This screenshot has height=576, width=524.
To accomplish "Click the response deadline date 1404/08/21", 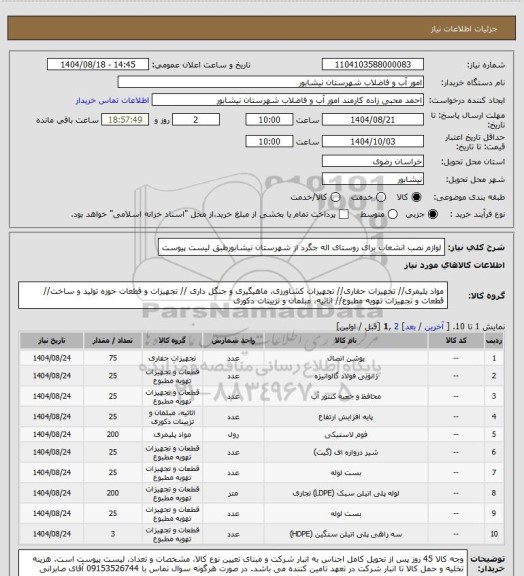I will click(x=373, y=120).
